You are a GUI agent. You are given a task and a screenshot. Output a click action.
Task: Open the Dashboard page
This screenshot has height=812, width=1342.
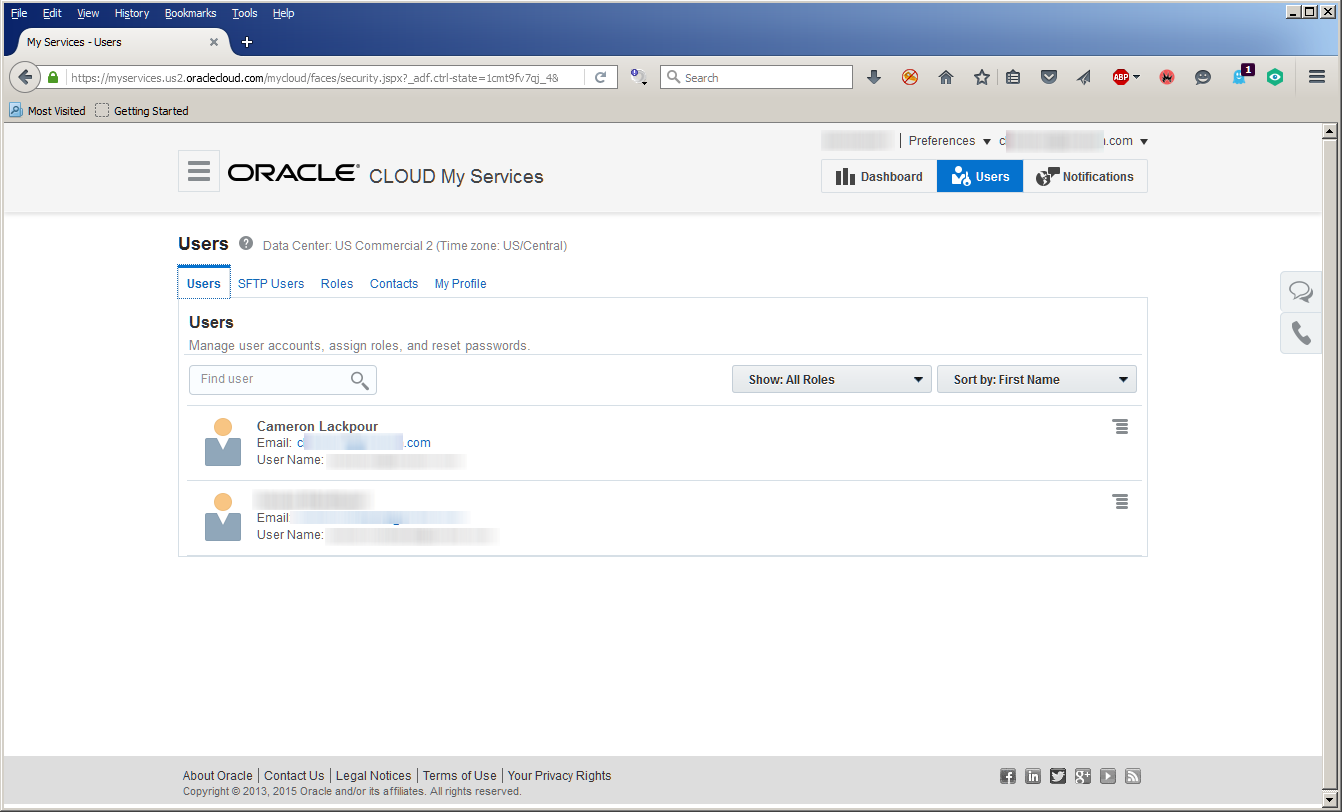(x=879, y=176)
